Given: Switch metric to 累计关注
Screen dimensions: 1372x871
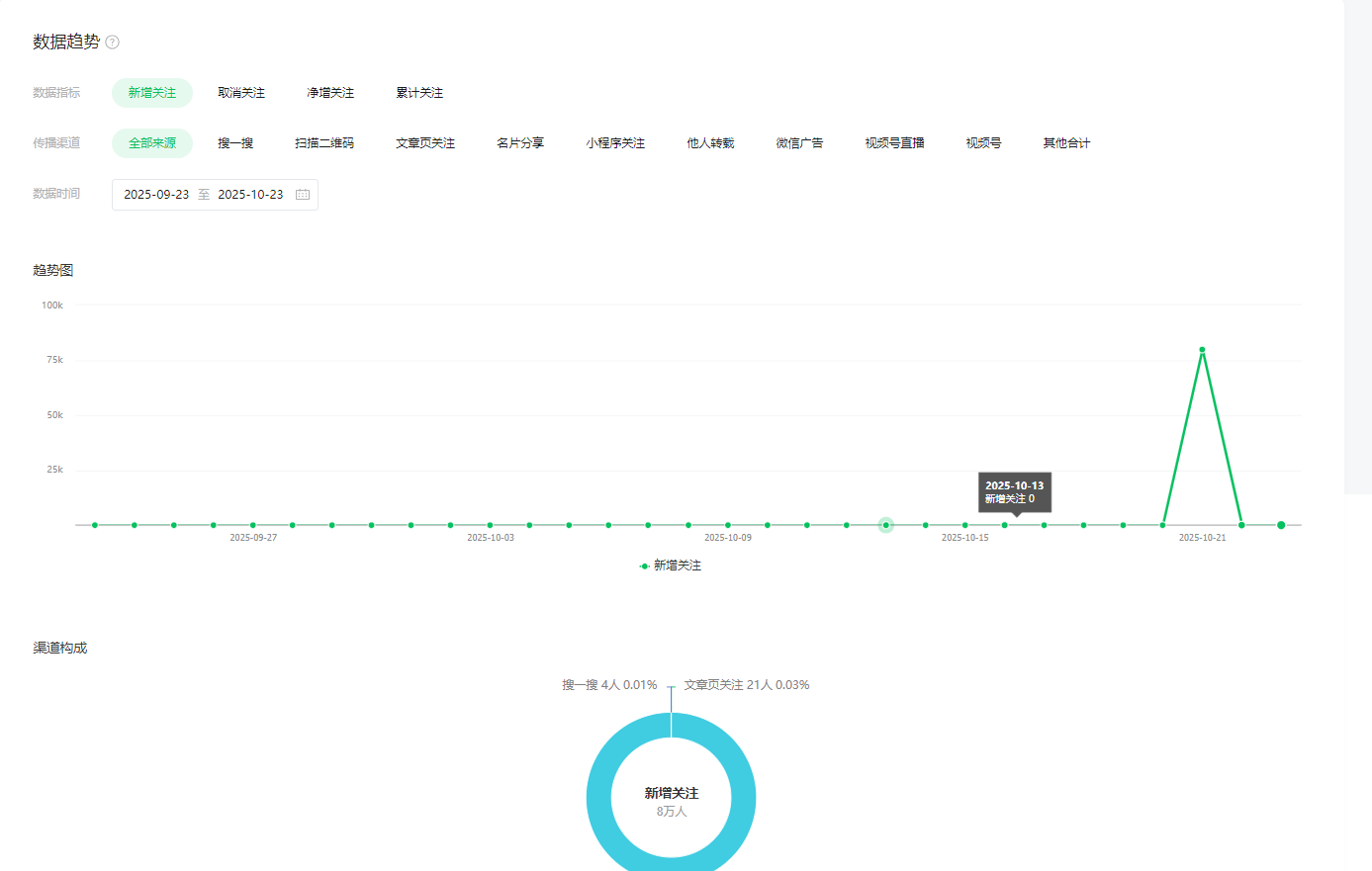Looking at the screenshot, I should [419, 93].
